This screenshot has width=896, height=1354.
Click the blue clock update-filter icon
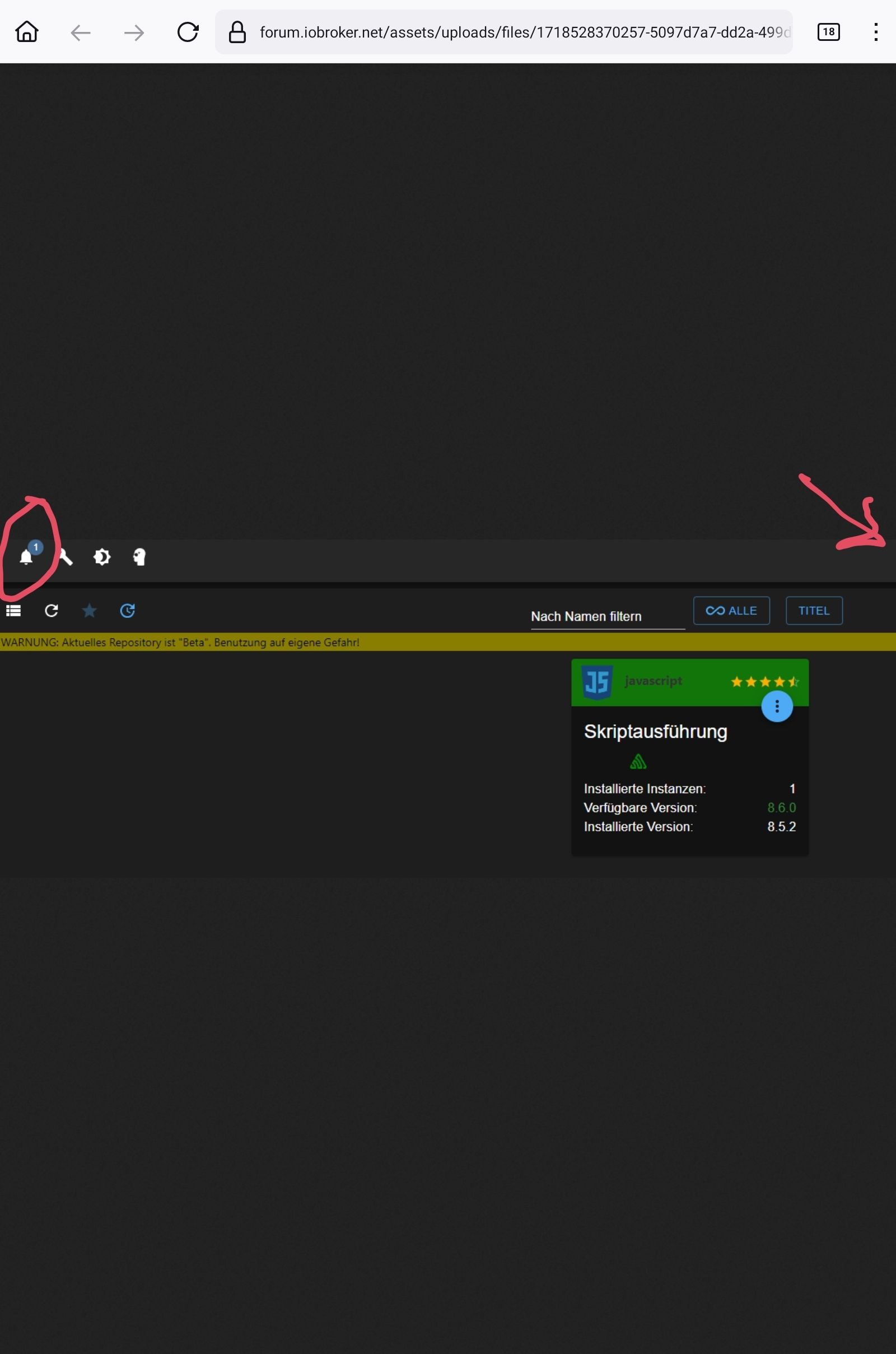128,611
